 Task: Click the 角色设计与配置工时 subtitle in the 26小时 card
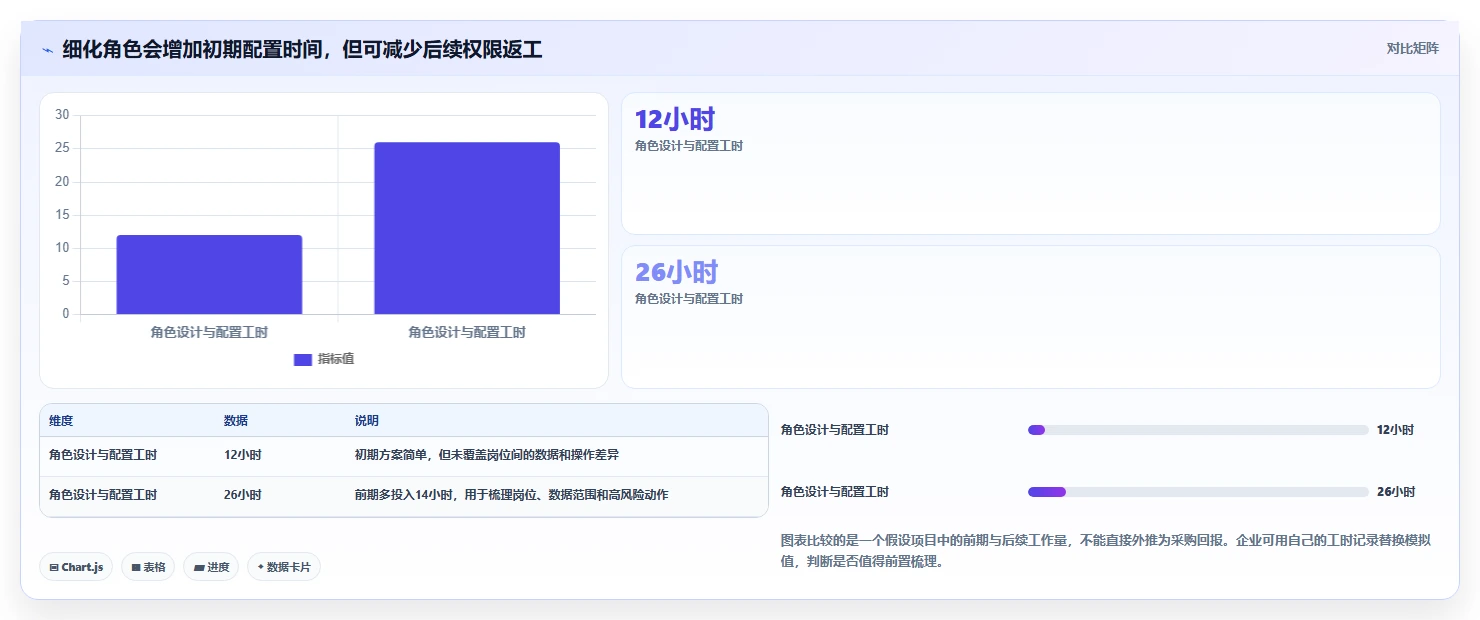coord(689,299)
